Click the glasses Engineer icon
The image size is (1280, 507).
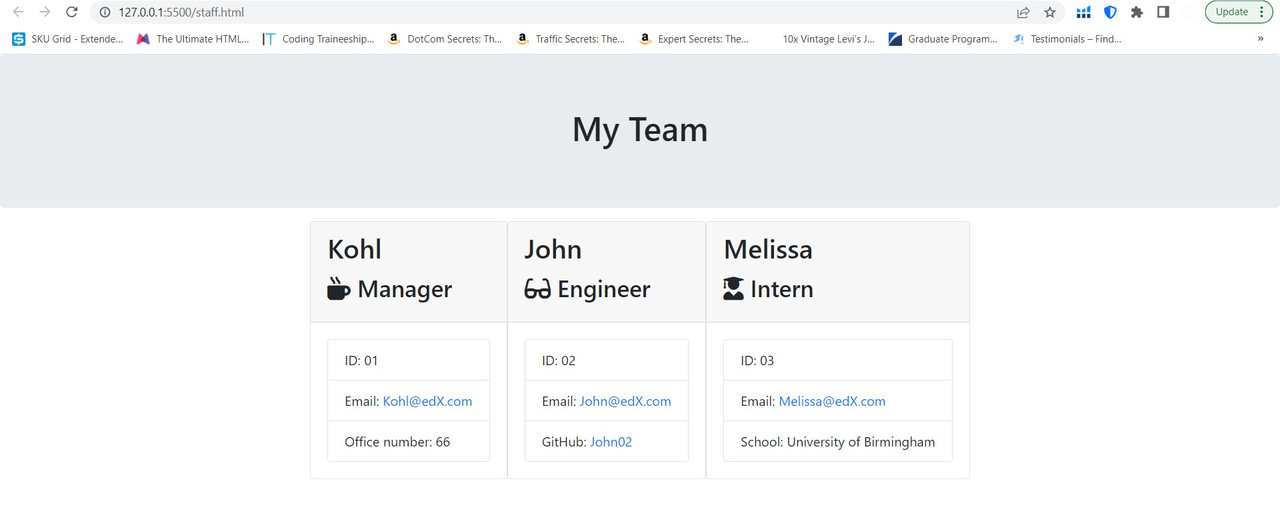click(x=538, y=289)
